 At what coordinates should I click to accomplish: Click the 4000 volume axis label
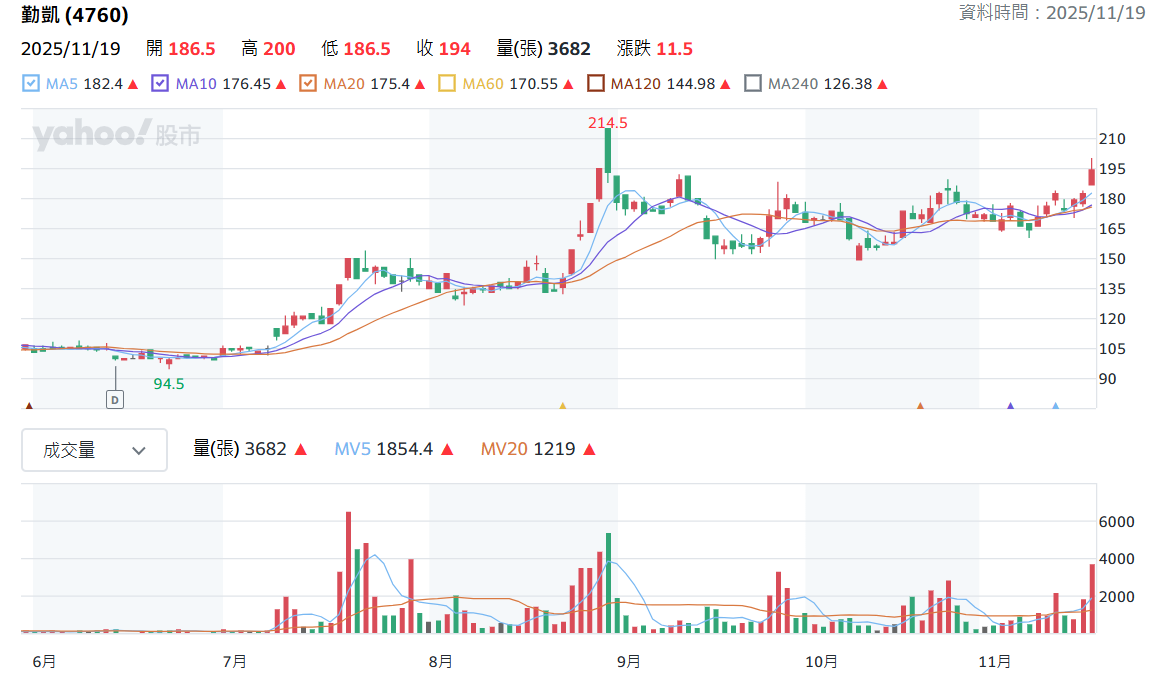click(x=1117, y=559)
